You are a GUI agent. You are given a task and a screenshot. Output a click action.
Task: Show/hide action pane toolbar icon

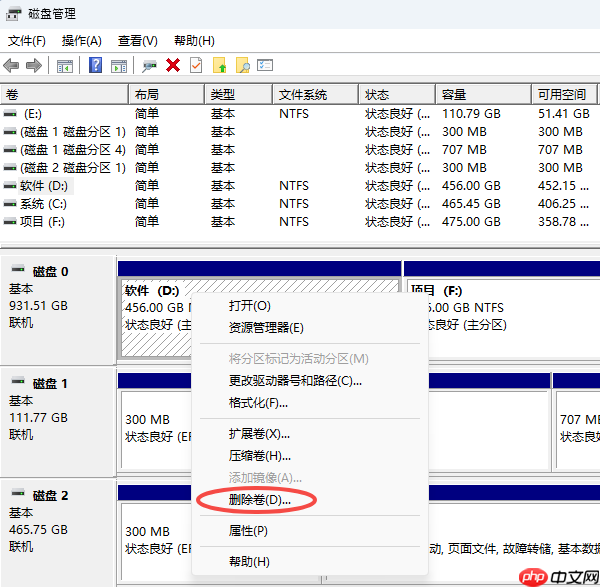click(119, 66)
